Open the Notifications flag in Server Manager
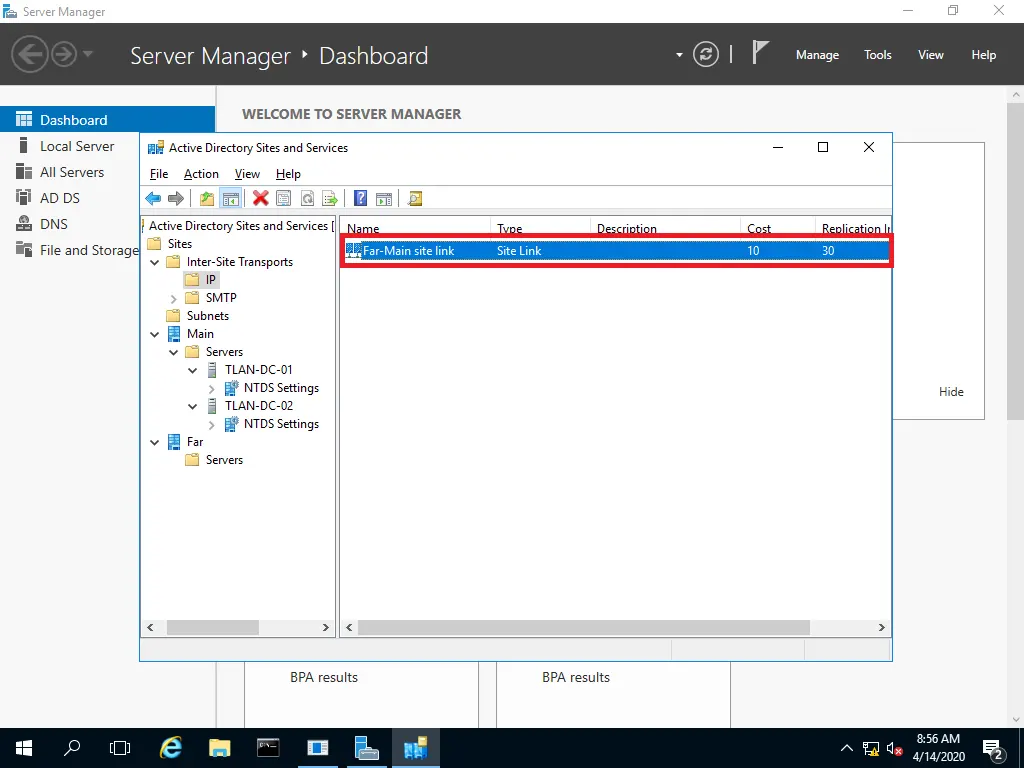Screen dimensions: 1024x768 [x=760, y=52]
